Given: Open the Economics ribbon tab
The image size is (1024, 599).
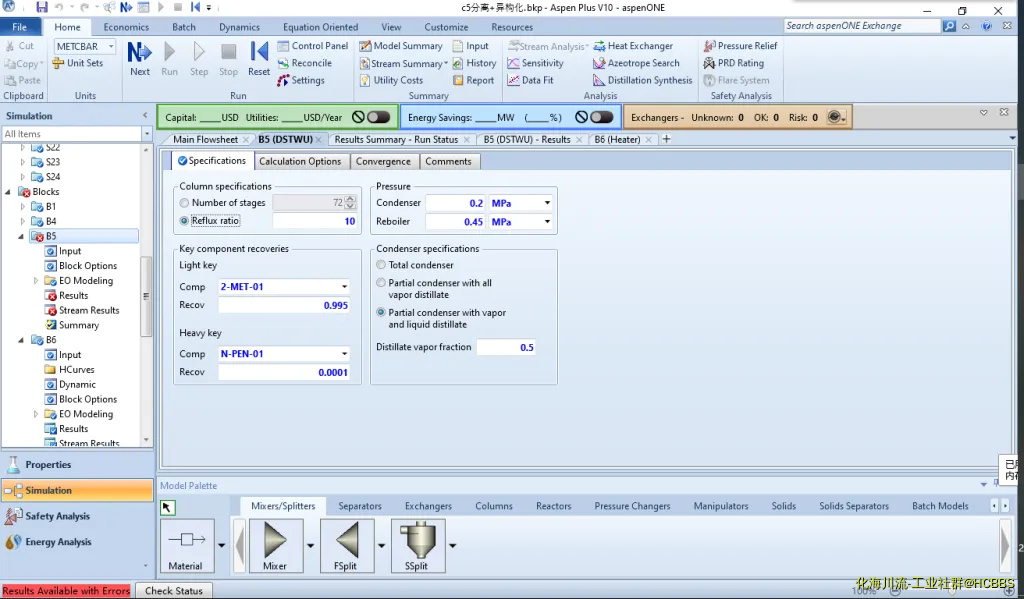Looking at the screenshot, I should (126, 27).
